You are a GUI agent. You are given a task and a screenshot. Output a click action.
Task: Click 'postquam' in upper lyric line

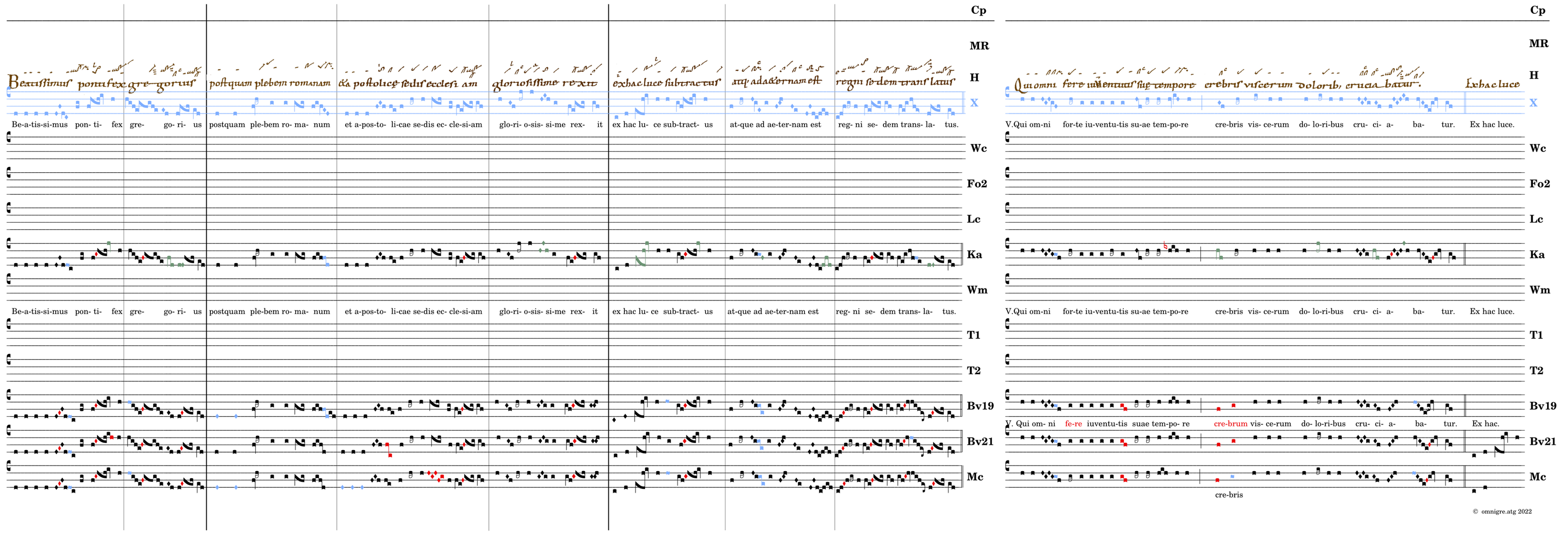(227, 125)
